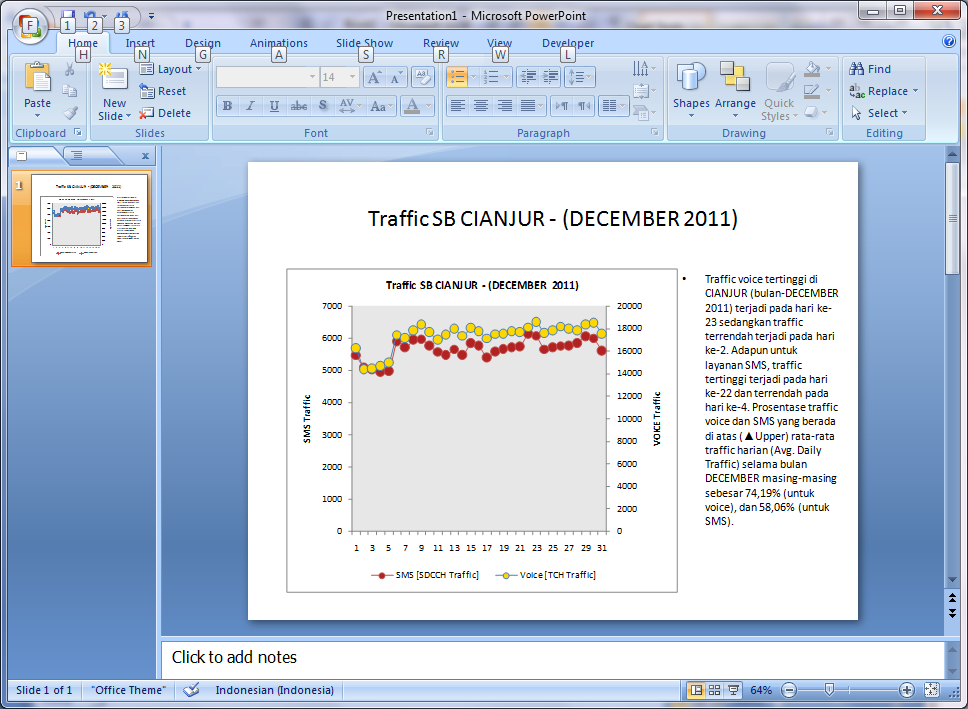Open Character Spacing options
The height and width of the screenshot is (709, 968).
[349, 106]
